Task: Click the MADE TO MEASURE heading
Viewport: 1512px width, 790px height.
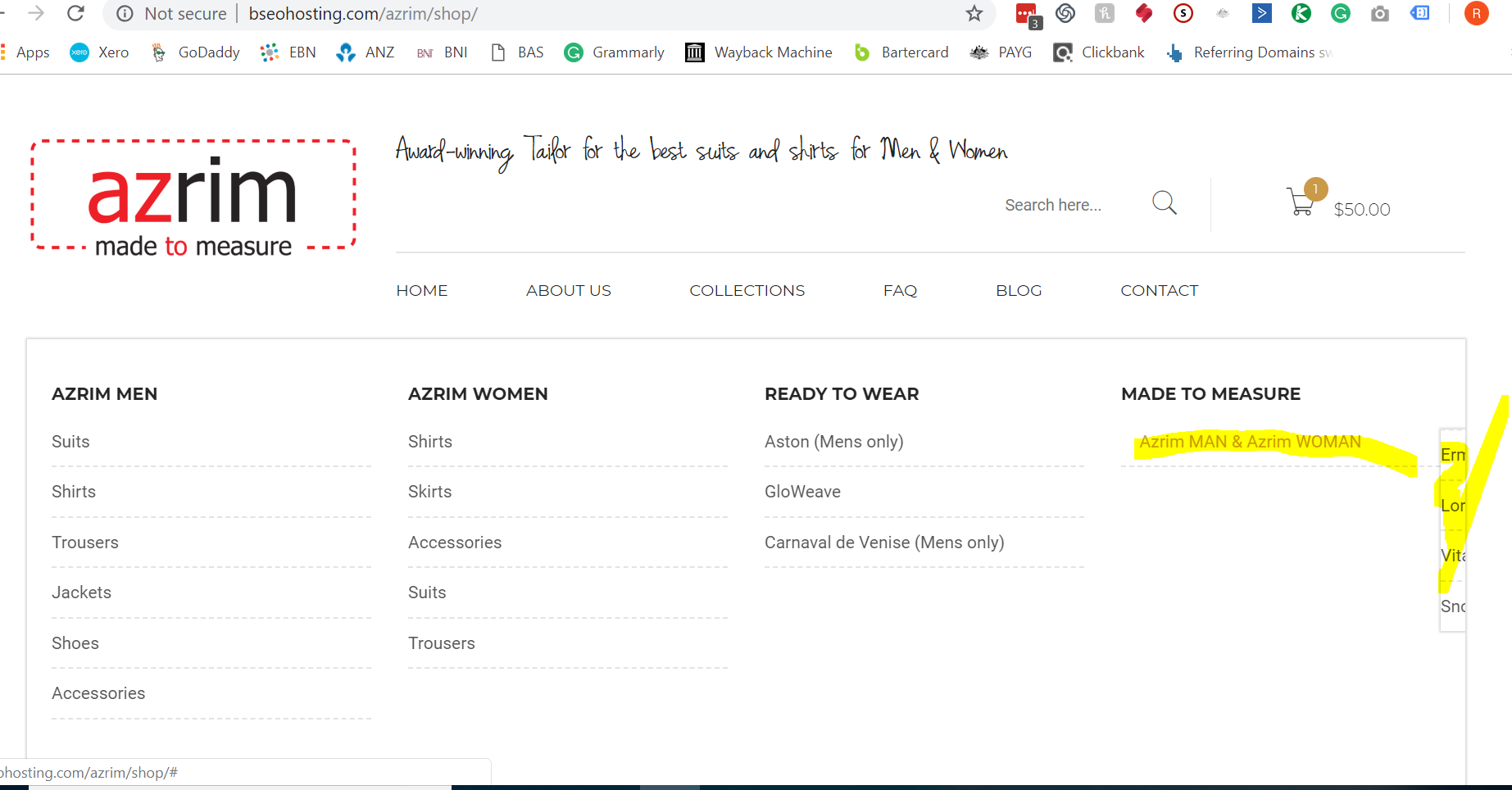Action: [x=1210, y=394]
